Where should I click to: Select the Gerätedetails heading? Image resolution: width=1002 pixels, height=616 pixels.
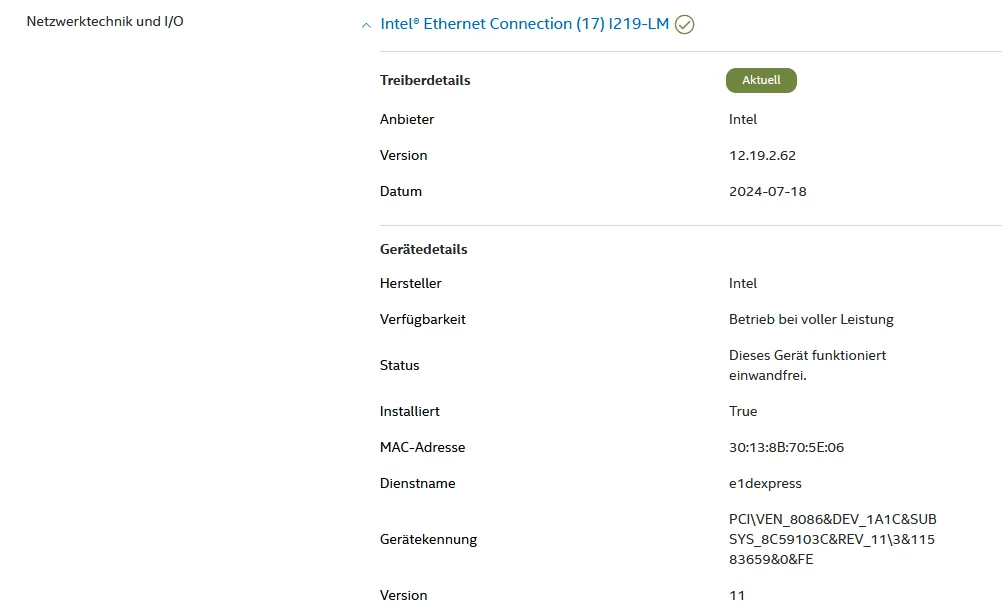click(424, 249)
